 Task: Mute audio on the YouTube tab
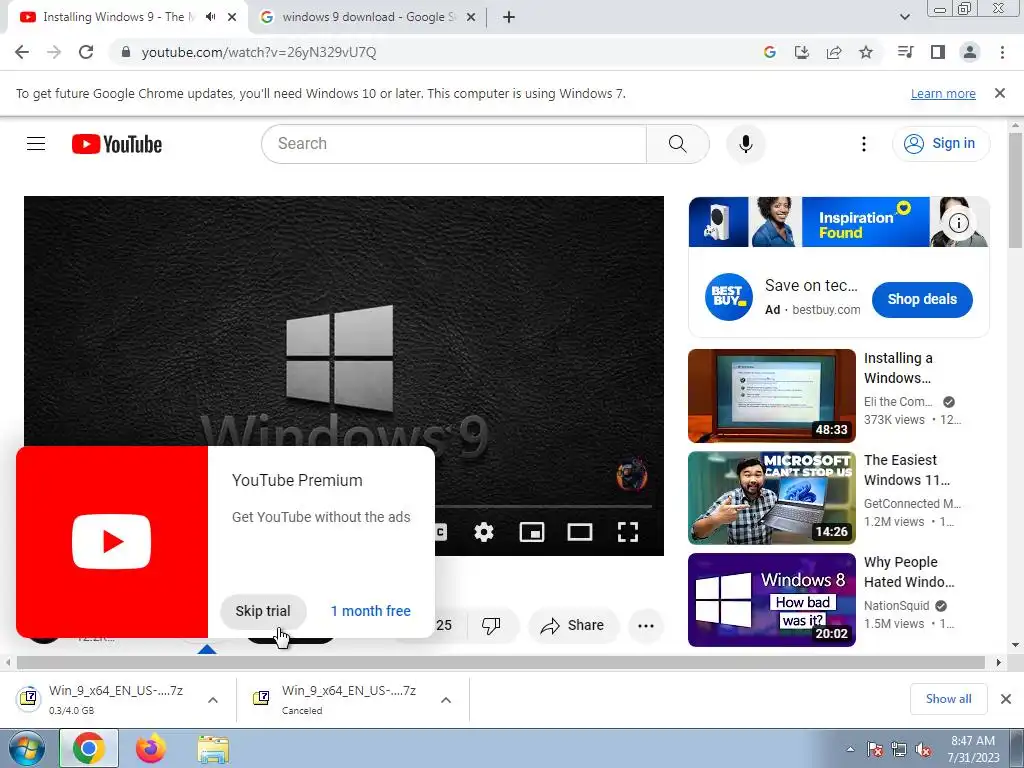click(x=210, y=17)
